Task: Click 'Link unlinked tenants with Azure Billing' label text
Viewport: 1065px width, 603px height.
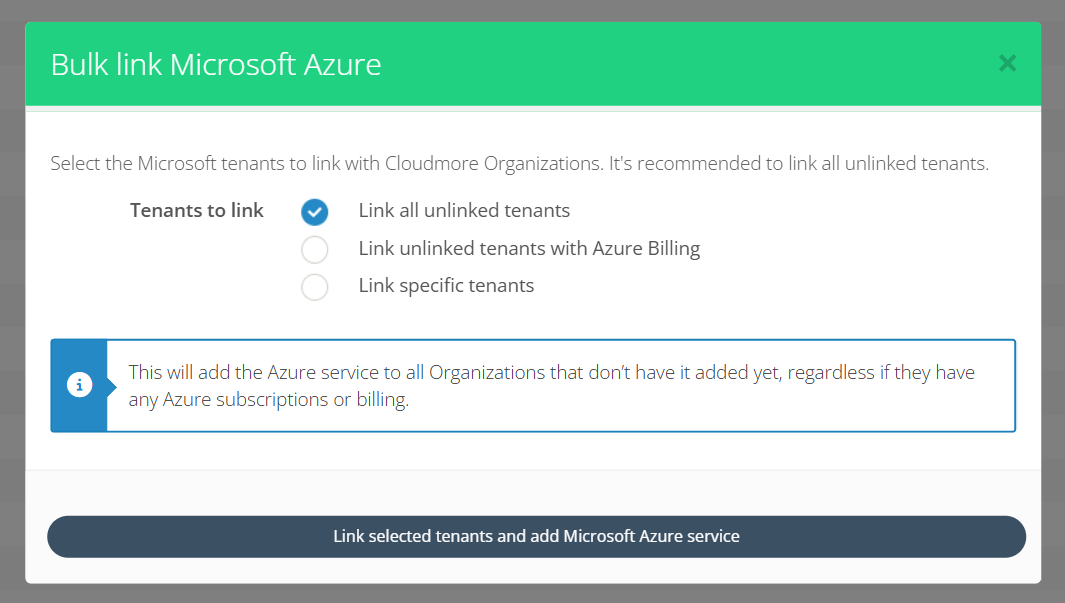Action: (x=529, y=249)
